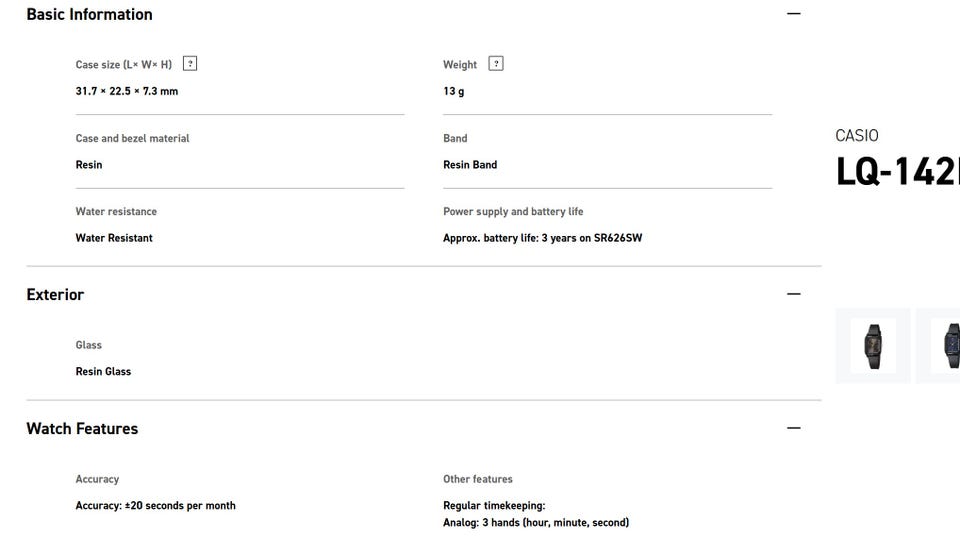960x538 pixels.
Task: Click the Exterior section heading
Action: pyautogui.click(x=55, y=294)
